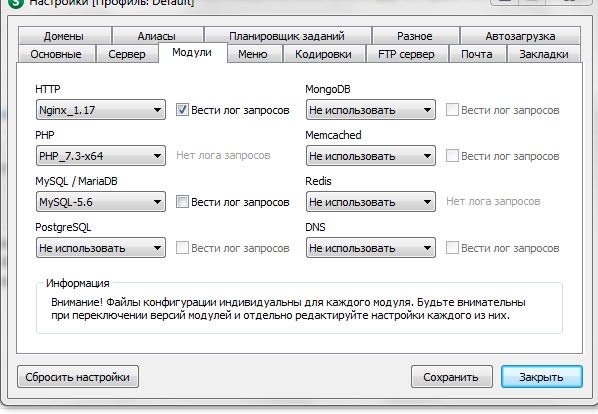This screenshot has width=598, height=414.
Task: Expand the MySQL-5.6 module dropdown
Action: click(x=101, y=202)
